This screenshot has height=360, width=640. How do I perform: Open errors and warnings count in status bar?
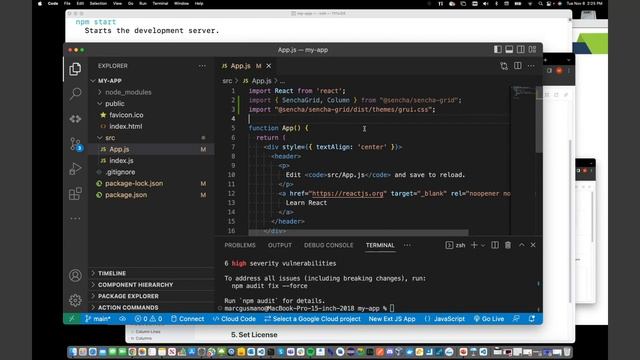(x=149, y=319)
